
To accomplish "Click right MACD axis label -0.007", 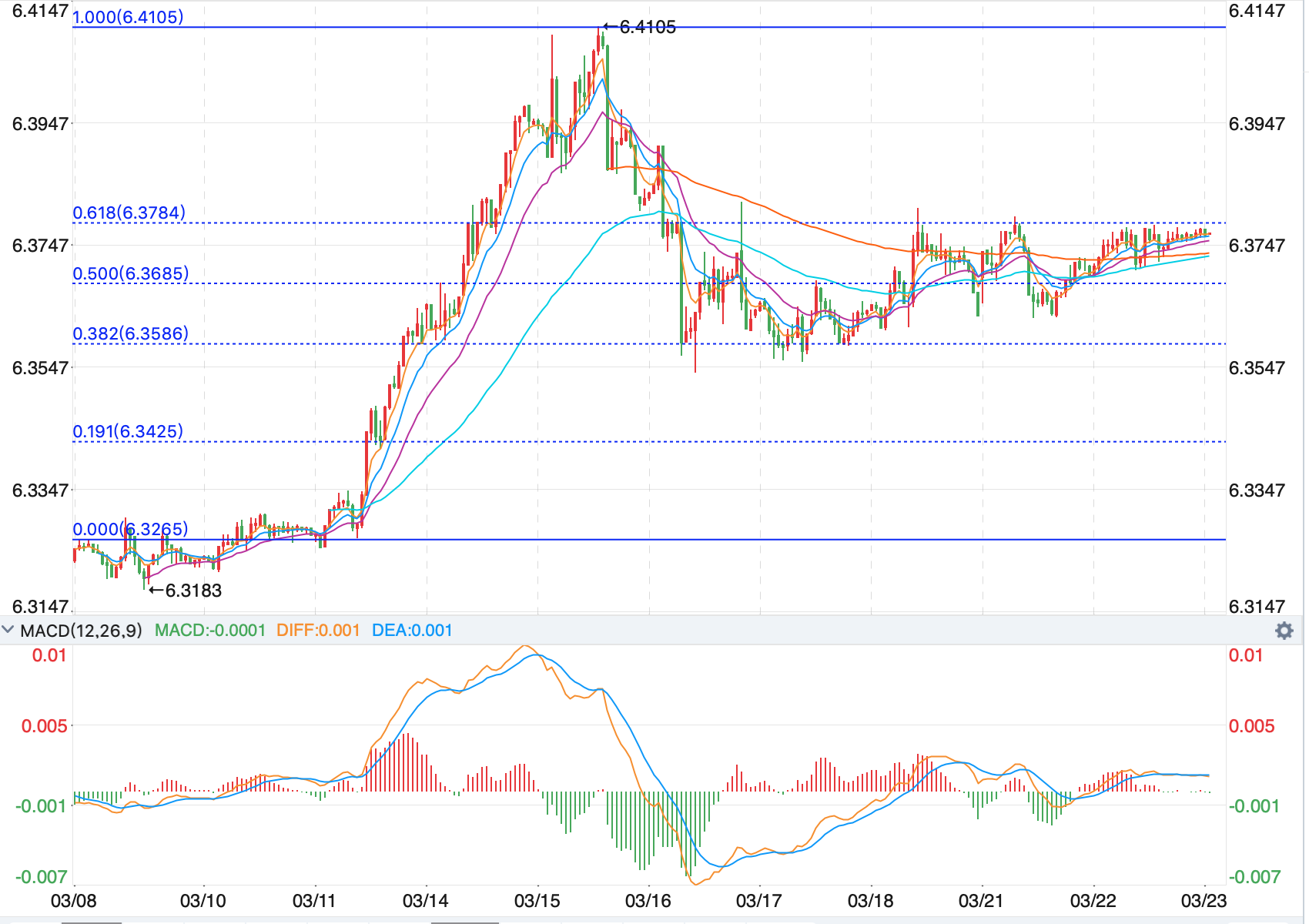I will tap(1254, 877).
